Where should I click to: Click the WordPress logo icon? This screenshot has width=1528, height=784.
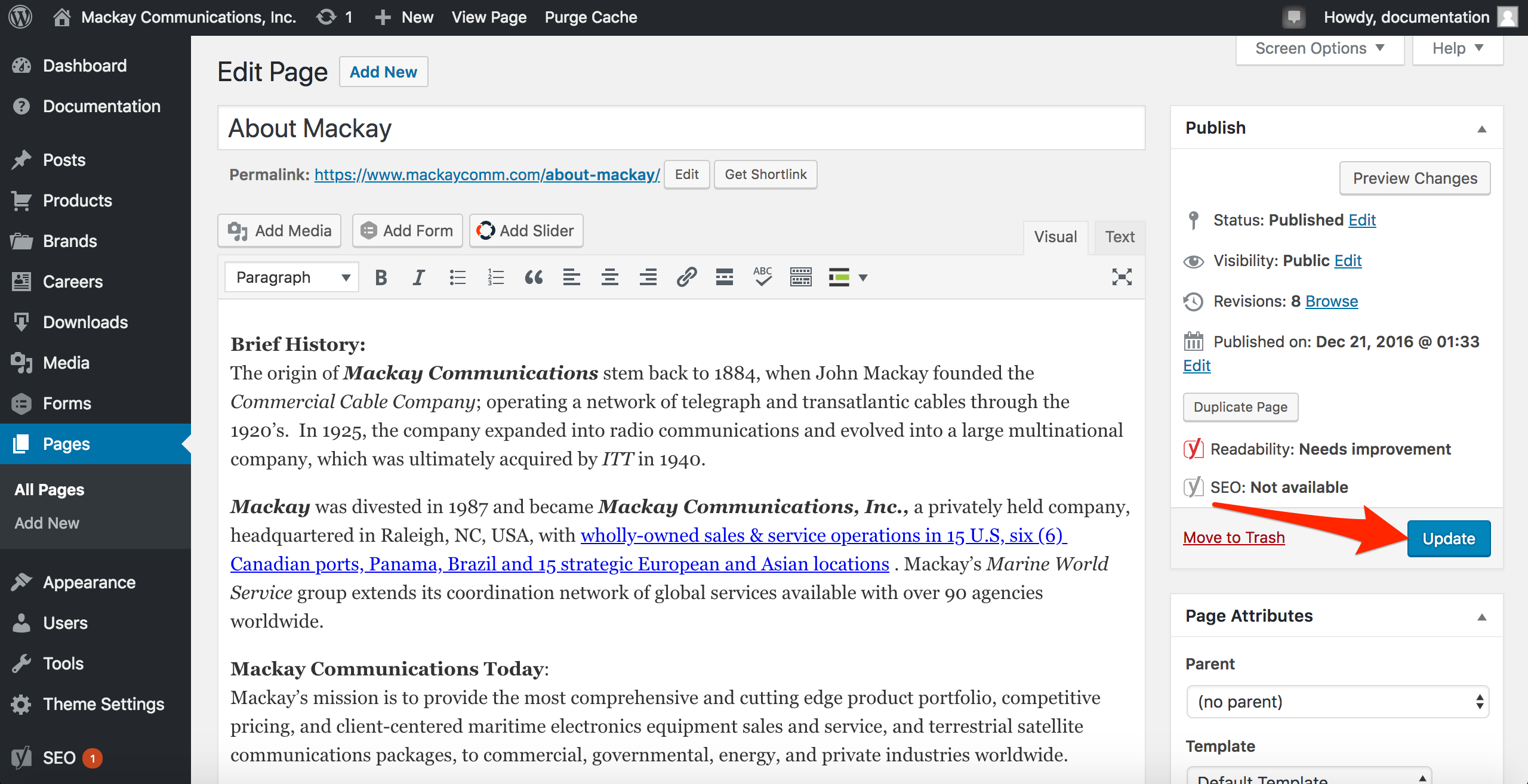[x=20, y=17]
